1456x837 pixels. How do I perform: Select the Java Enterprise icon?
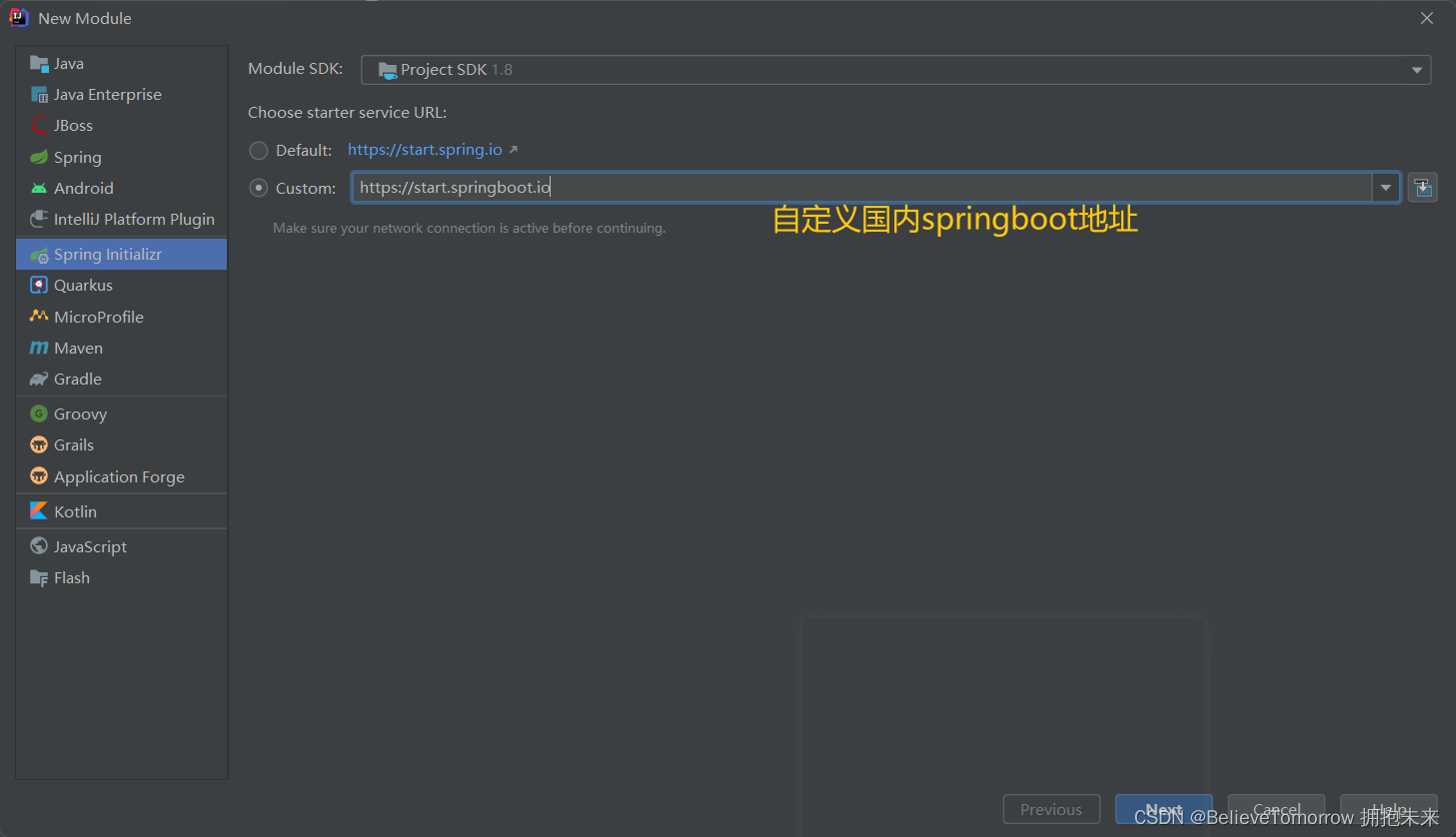(x=39, y=95)
